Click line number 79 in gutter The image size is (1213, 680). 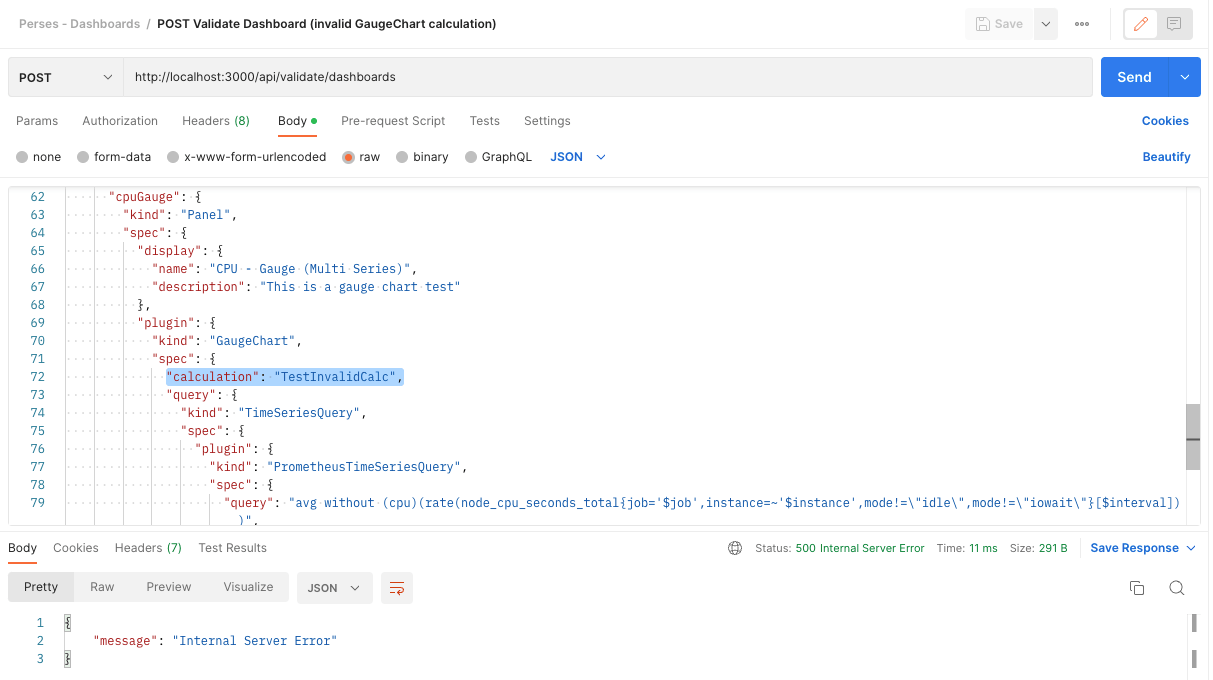(x=38, y=503)
